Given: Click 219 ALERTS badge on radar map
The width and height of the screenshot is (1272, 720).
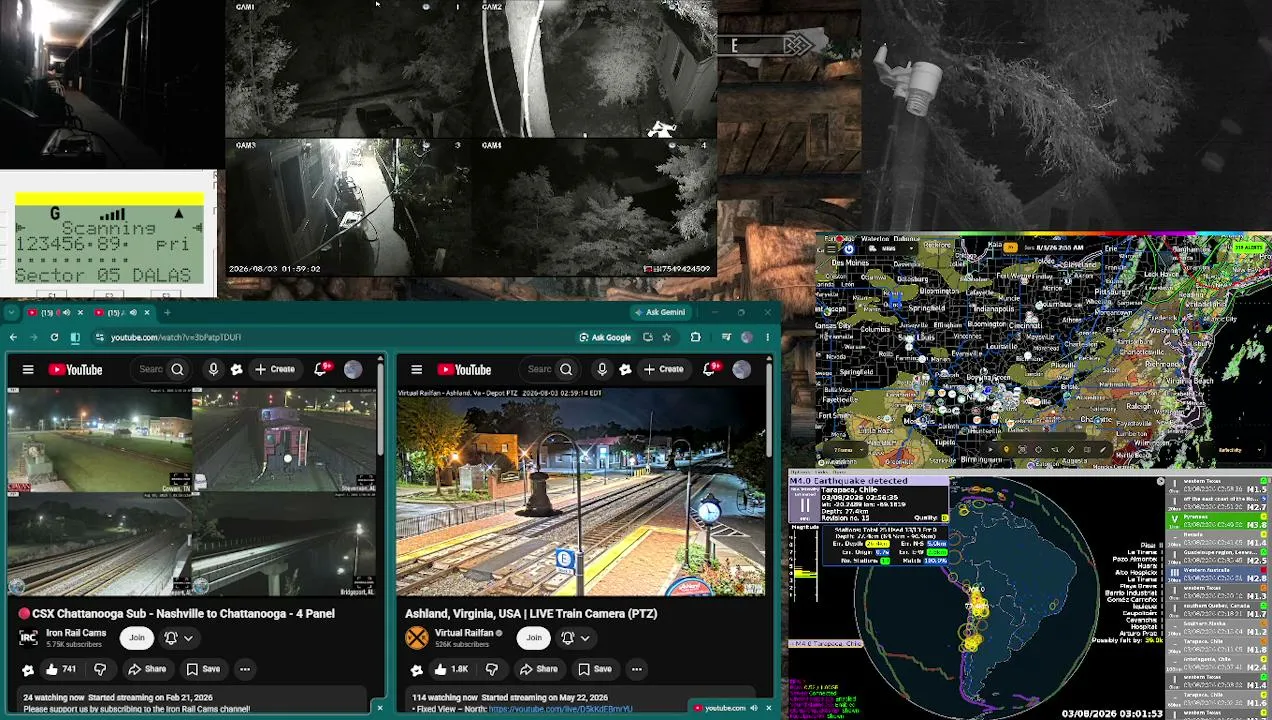Looking at the screenshot, I should click(1249, 246).
